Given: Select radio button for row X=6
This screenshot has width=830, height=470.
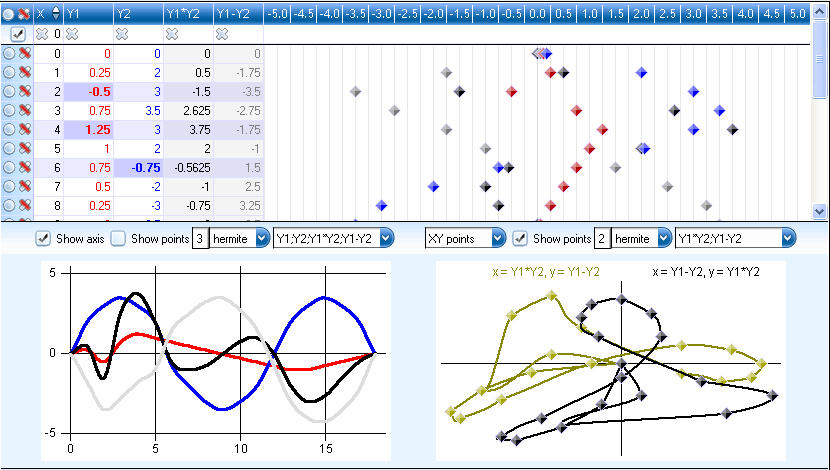Looking at the screenshot, I should point(8,168).
